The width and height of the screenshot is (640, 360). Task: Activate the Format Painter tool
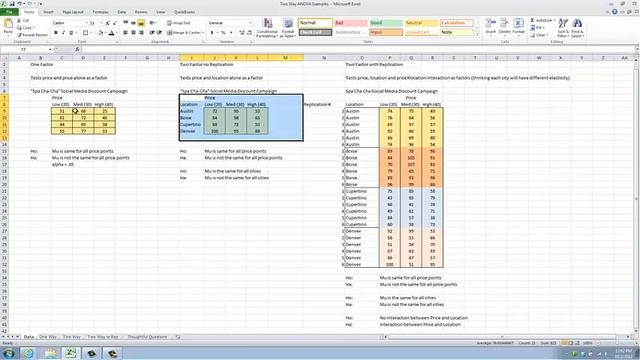32,35
